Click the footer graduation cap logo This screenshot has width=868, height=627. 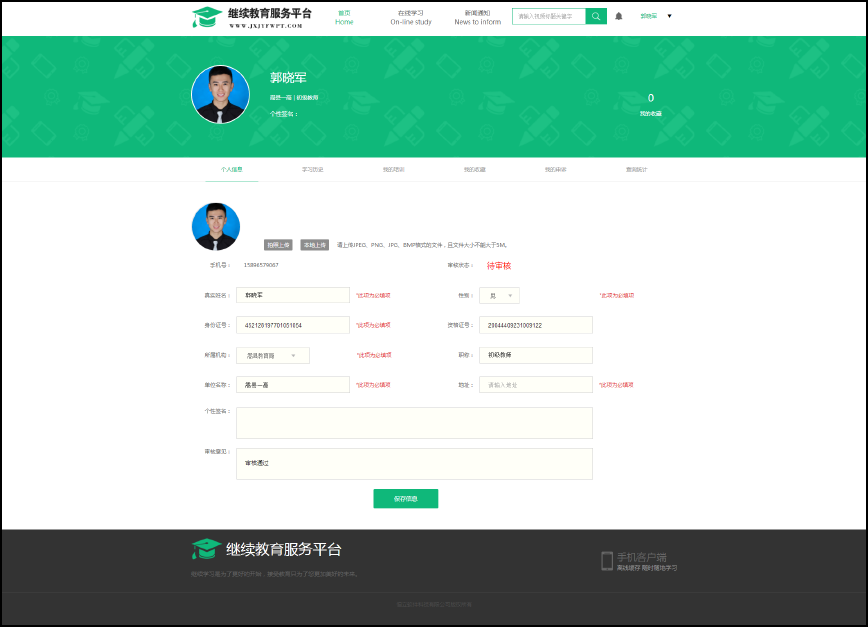206,549
